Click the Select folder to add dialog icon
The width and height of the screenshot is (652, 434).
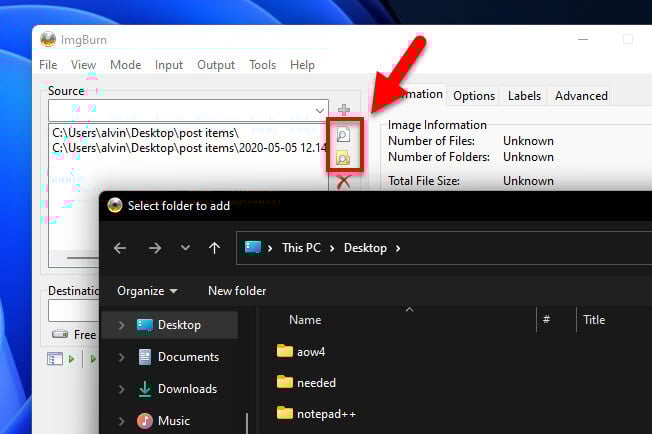115,205
